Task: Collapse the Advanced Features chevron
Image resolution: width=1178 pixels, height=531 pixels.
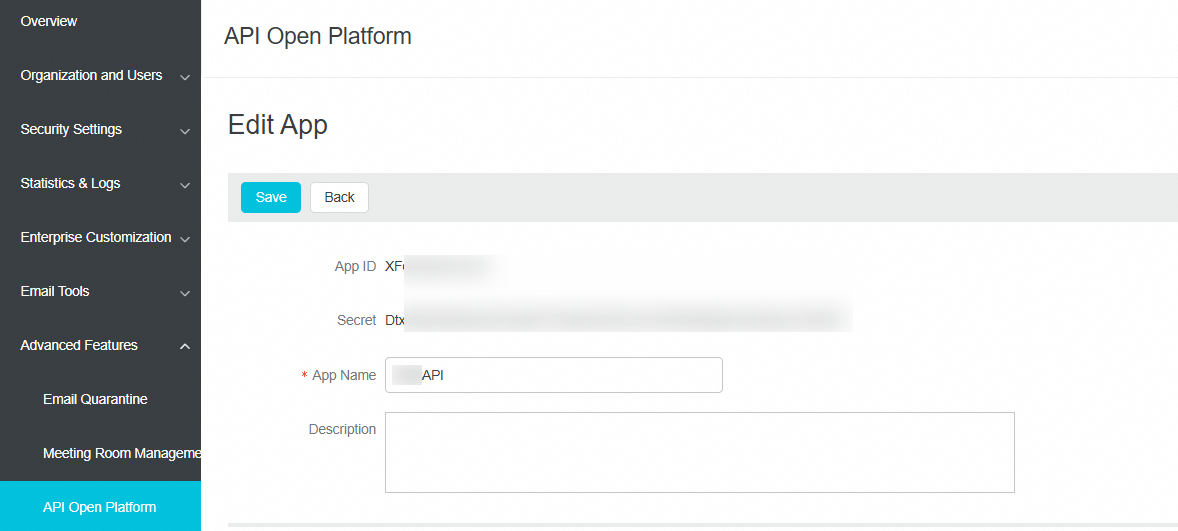Action: pos(185,346)
